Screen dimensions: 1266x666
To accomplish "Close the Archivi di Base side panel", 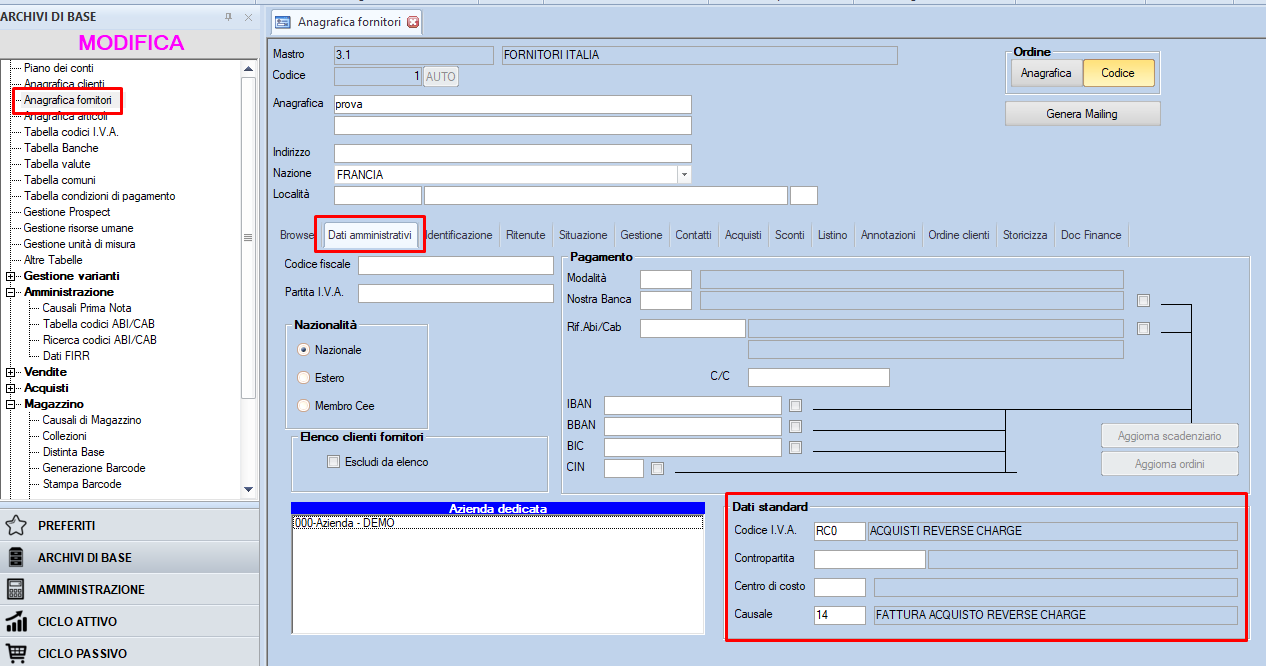I will pyautogui.click(x=247, y=16).
